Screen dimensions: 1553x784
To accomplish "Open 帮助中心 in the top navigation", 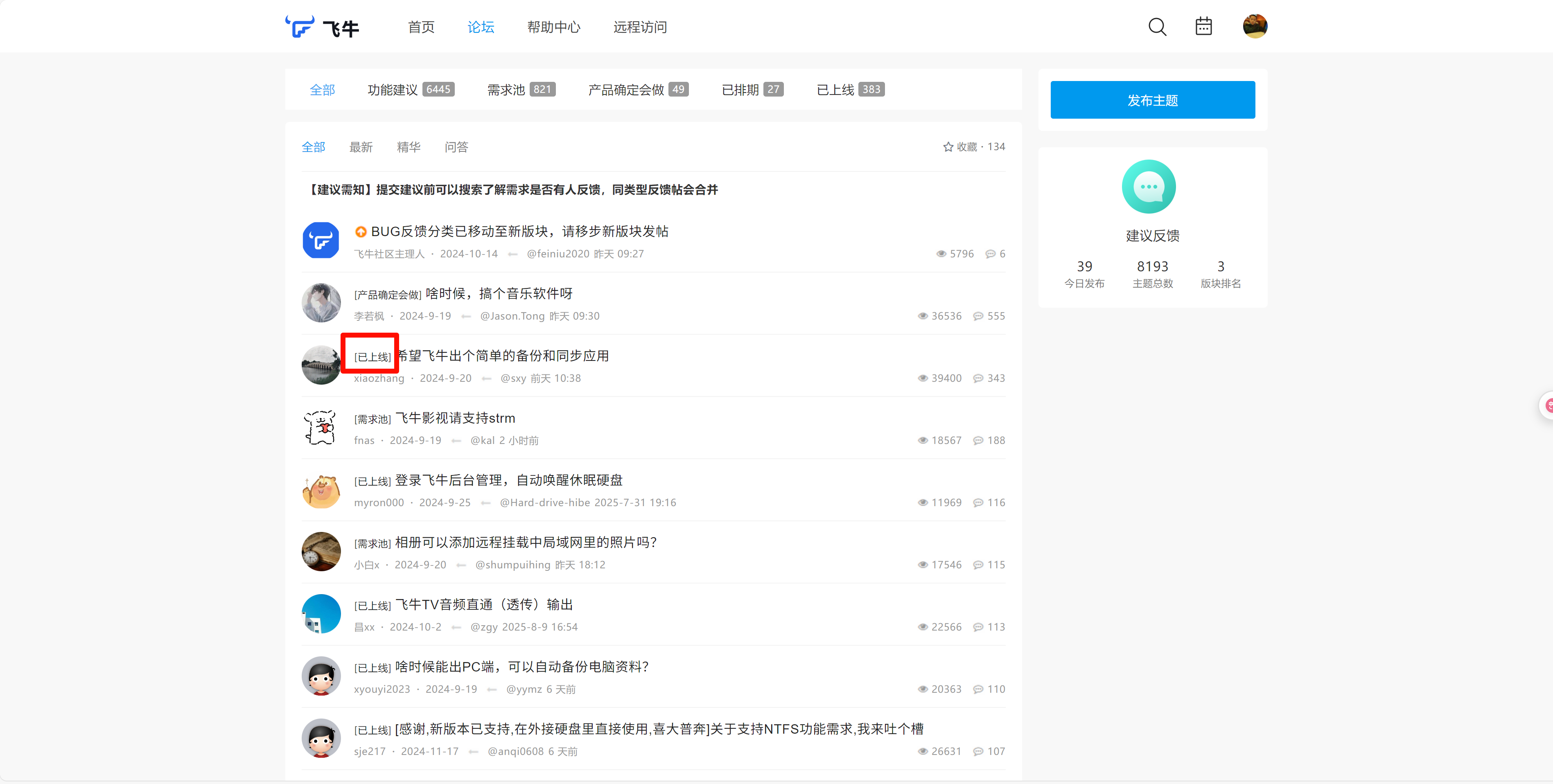I will click(x=553, y=27).
